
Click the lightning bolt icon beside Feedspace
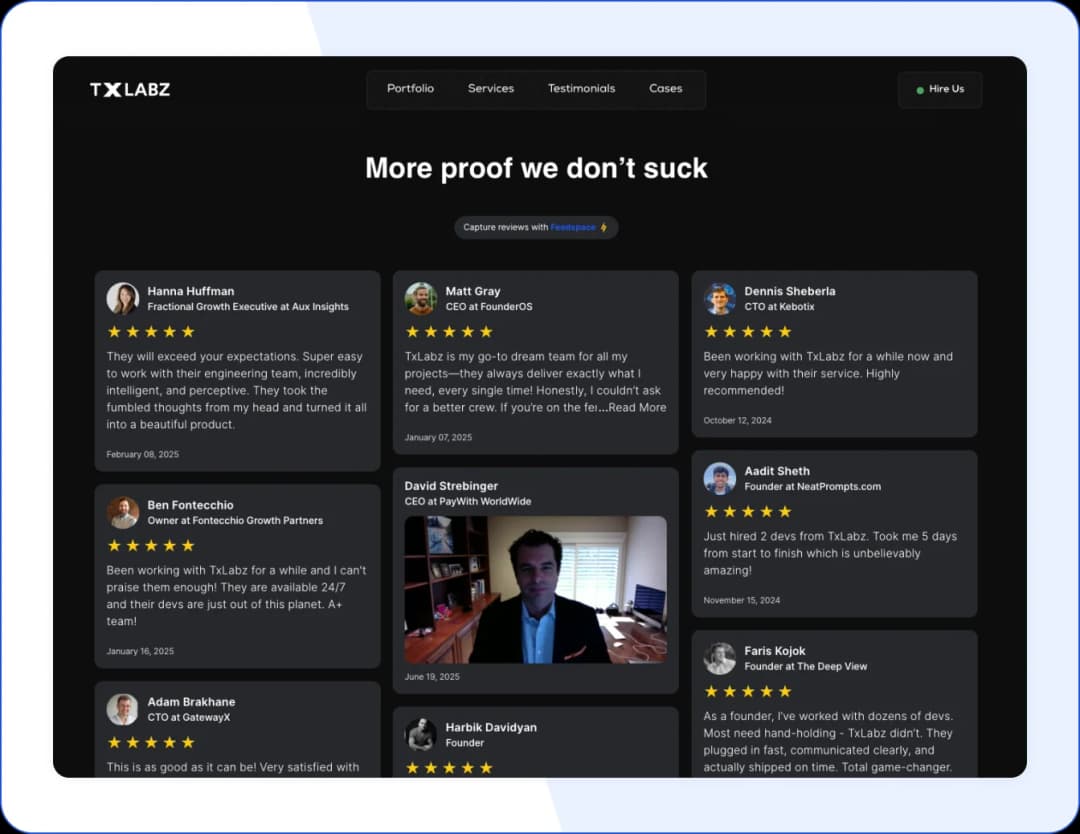coord(604,228)
